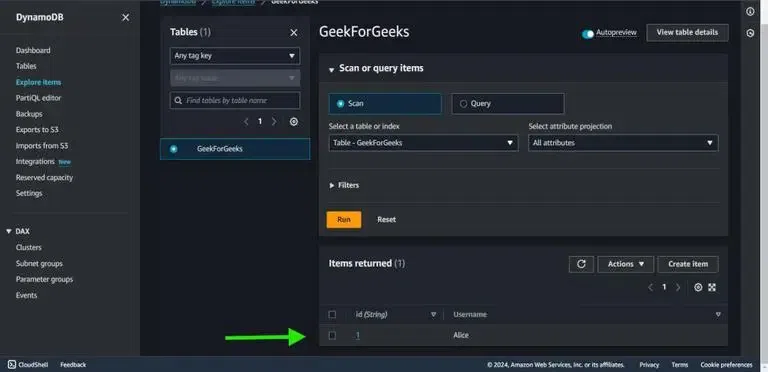This screenshot has height=372, width=768.
Task: Expand items table to full screen
Action: (712, 287)
